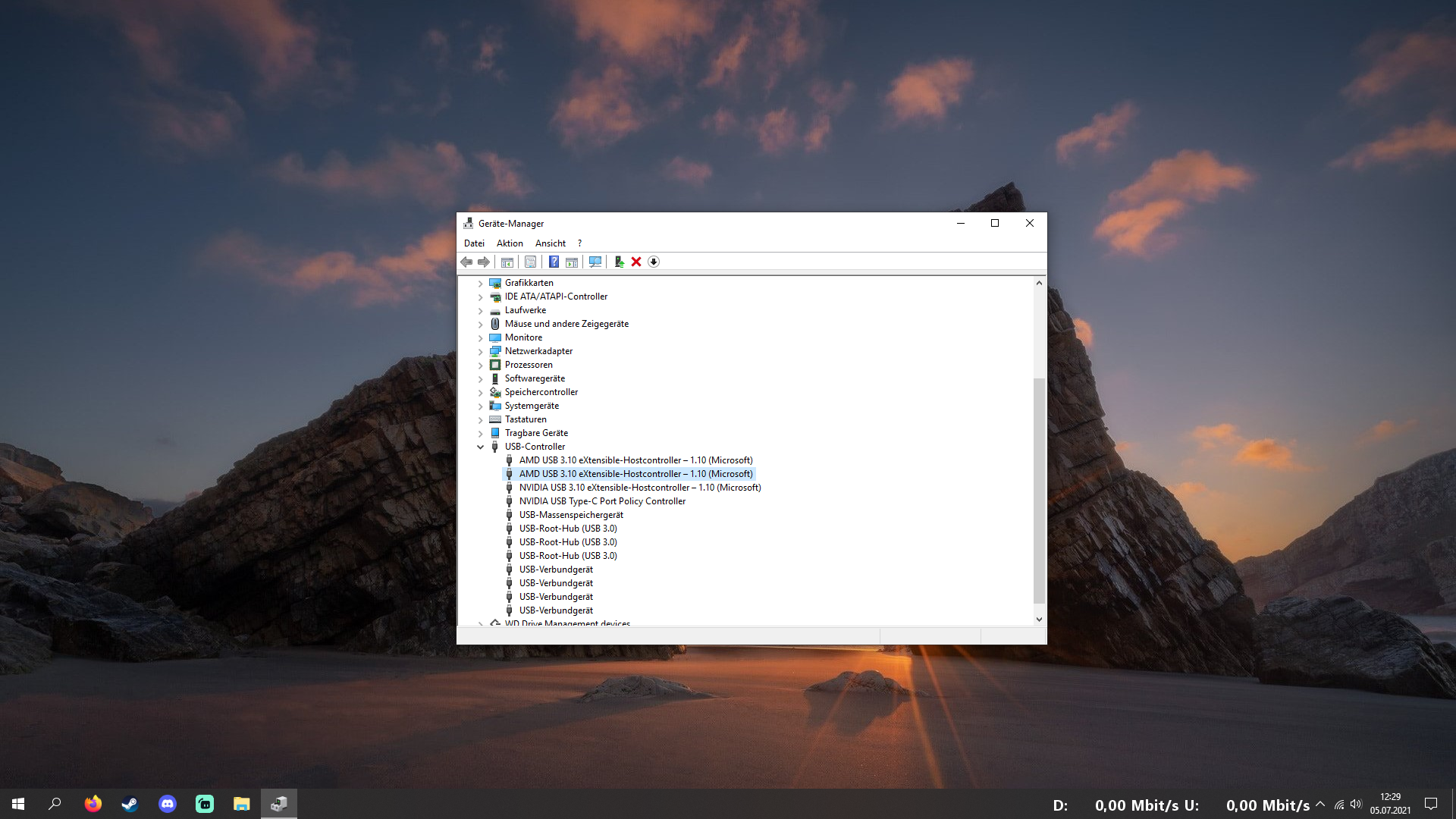Open the Aktion menu
This screenshot has height=819, width=1456.
tap(510, 243)
